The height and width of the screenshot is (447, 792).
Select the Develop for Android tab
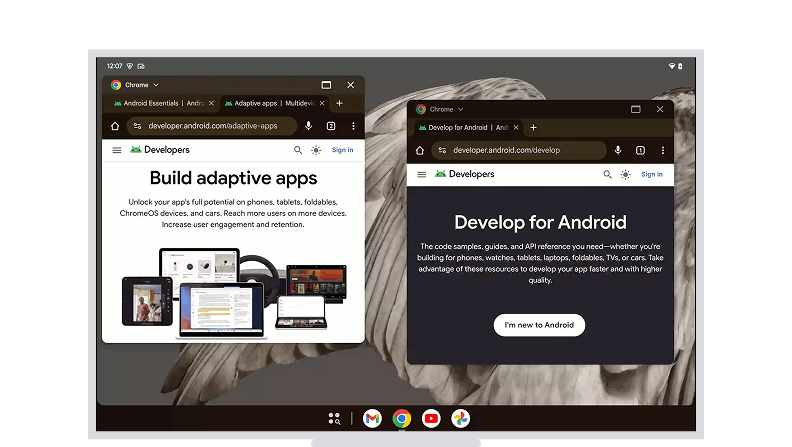(x=458, y=127)
